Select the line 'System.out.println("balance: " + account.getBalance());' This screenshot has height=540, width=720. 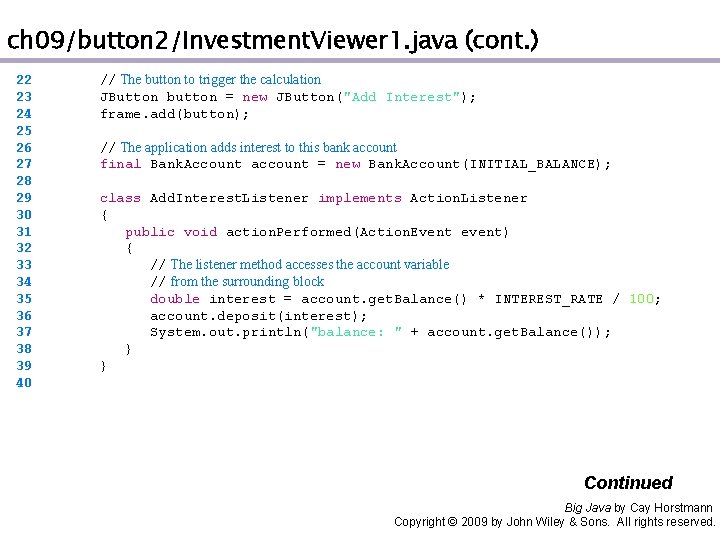point(381,332)
